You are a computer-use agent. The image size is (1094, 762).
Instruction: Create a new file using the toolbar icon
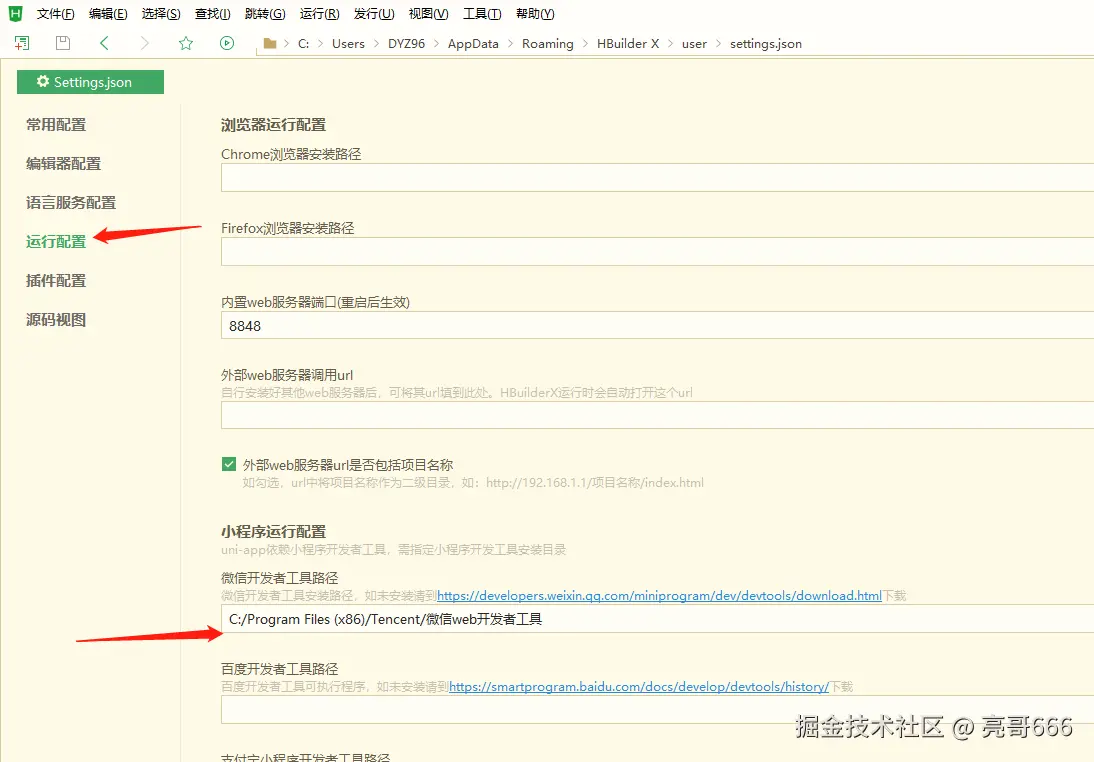(20, 43)
